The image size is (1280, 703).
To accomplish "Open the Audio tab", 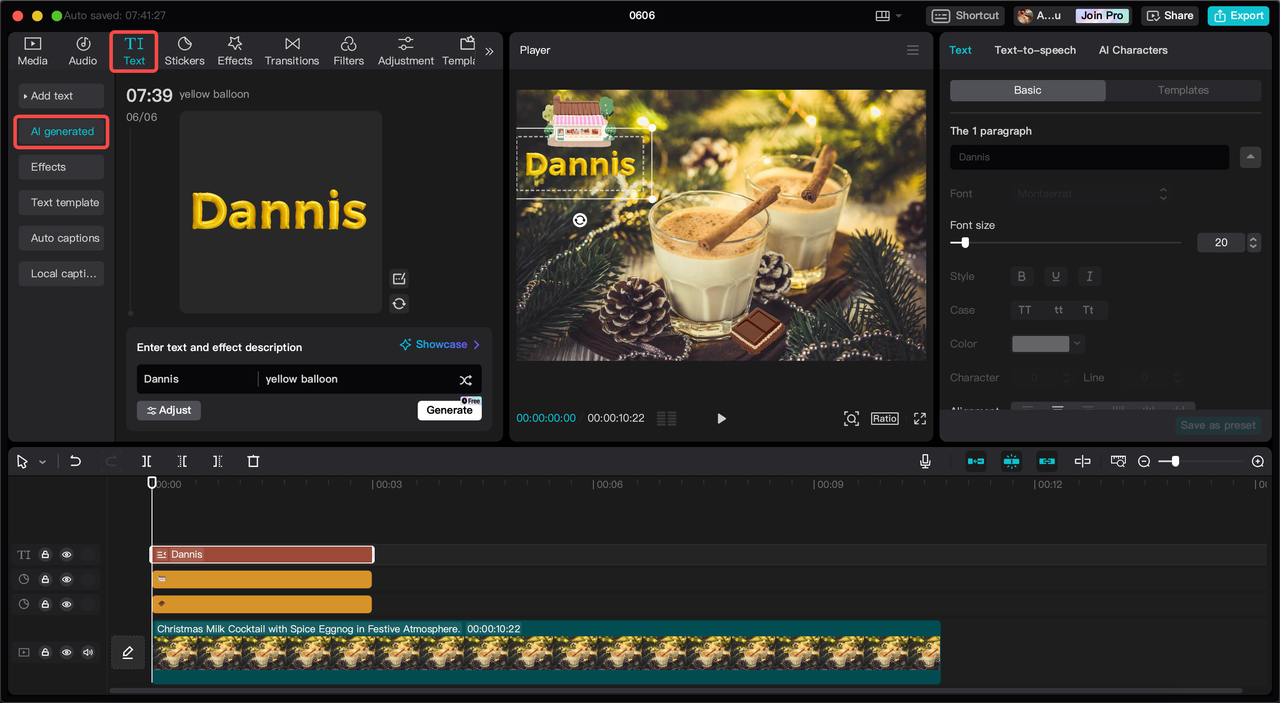I will click(83, 51).
